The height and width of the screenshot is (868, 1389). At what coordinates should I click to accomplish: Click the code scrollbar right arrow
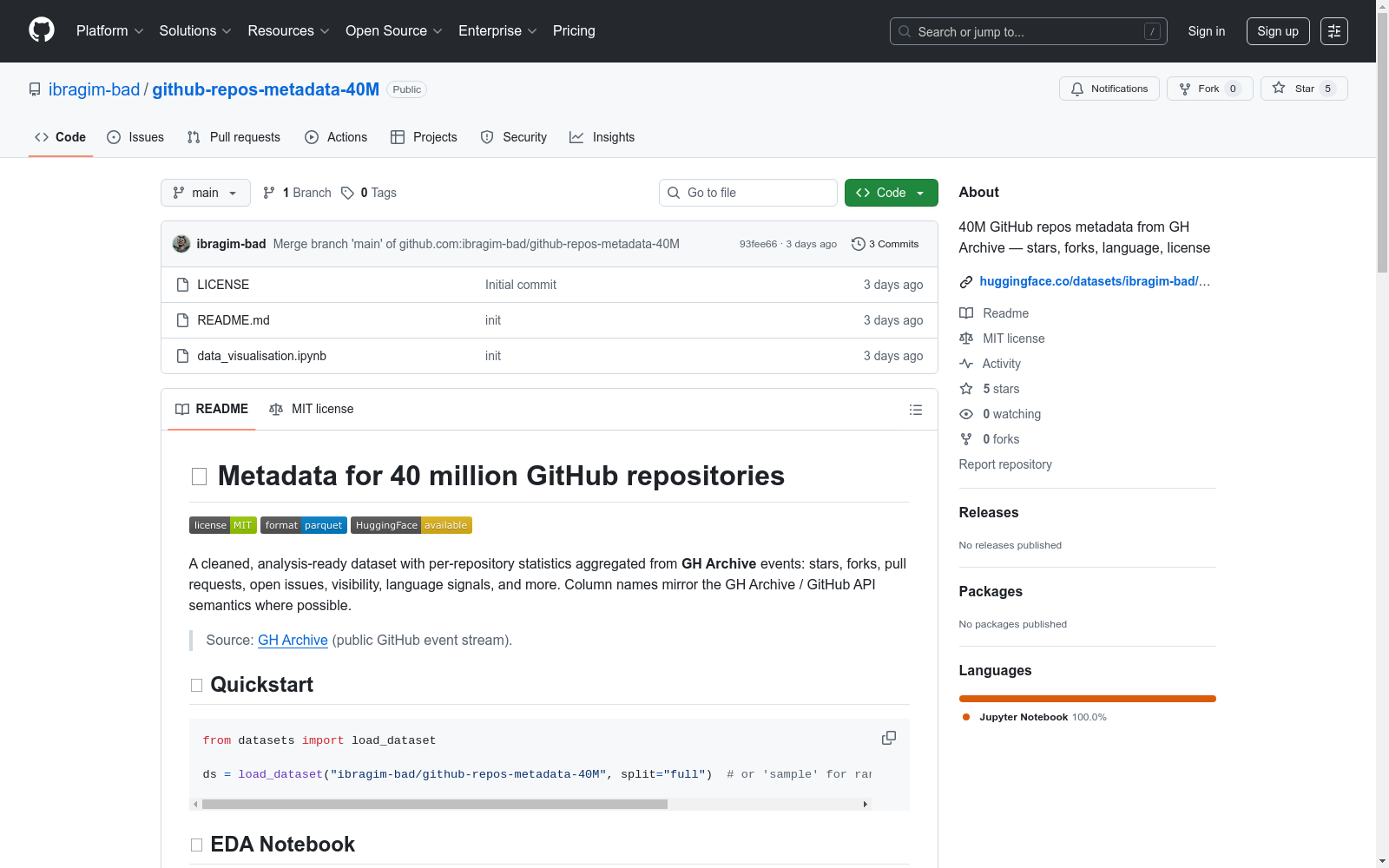[865, 805]
